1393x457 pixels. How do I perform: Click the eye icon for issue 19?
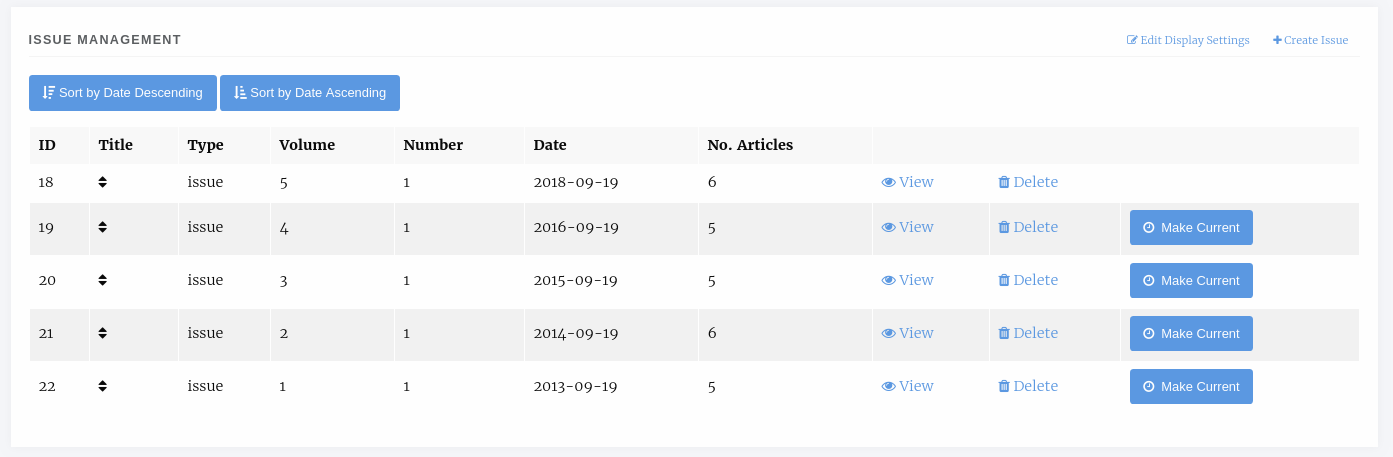click(888, 227)
